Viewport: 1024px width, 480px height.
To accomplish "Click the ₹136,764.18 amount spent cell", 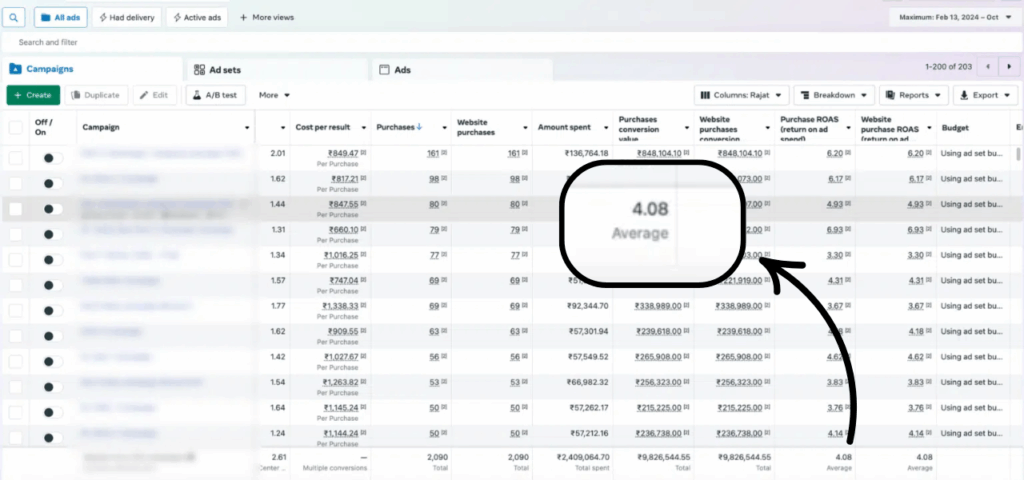I will [586, 153].
